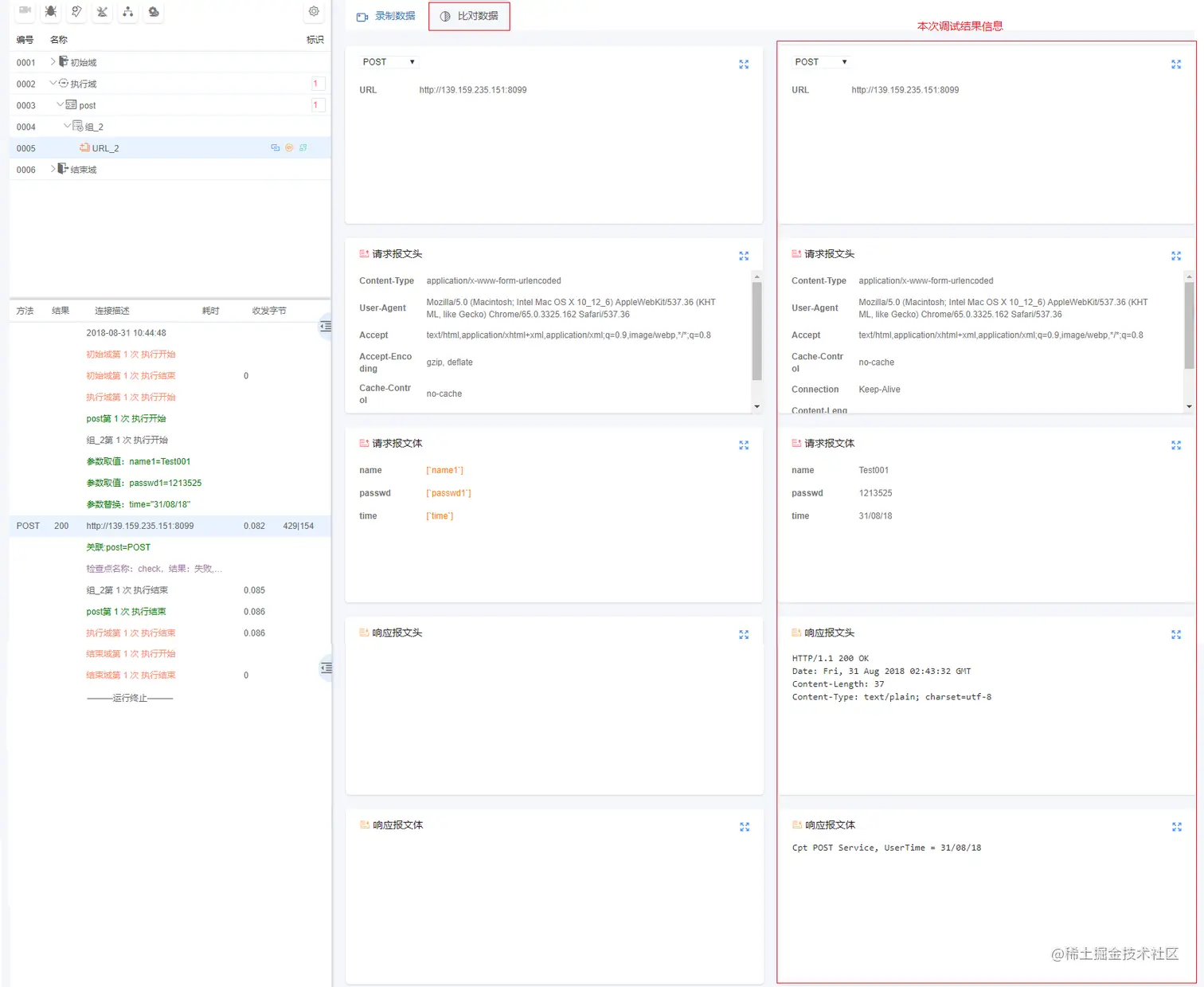
Task: Select the URL_2 tree item
Action: point(105,148)
